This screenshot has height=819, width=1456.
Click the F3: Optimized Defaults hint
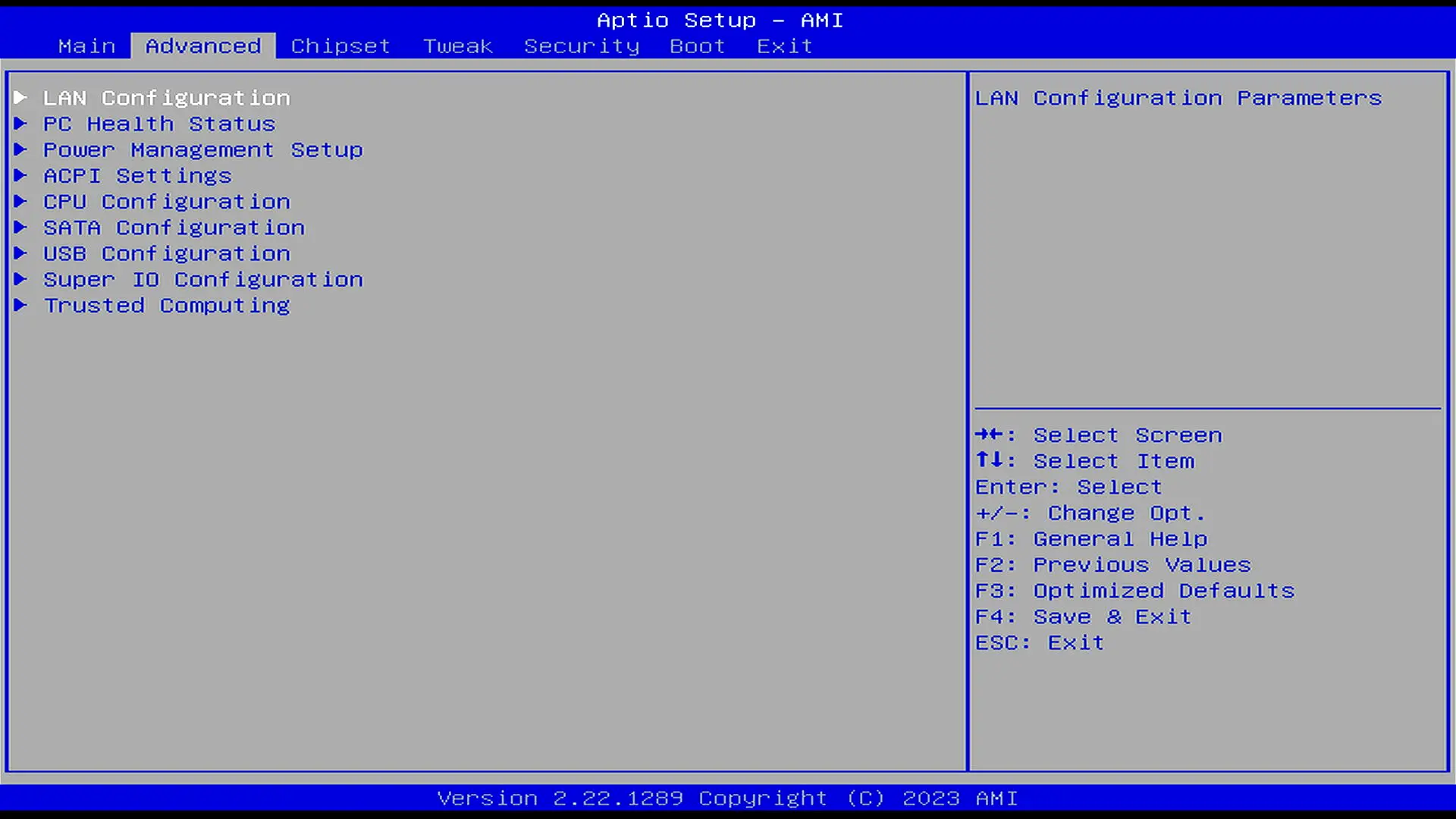(1134, 591)
